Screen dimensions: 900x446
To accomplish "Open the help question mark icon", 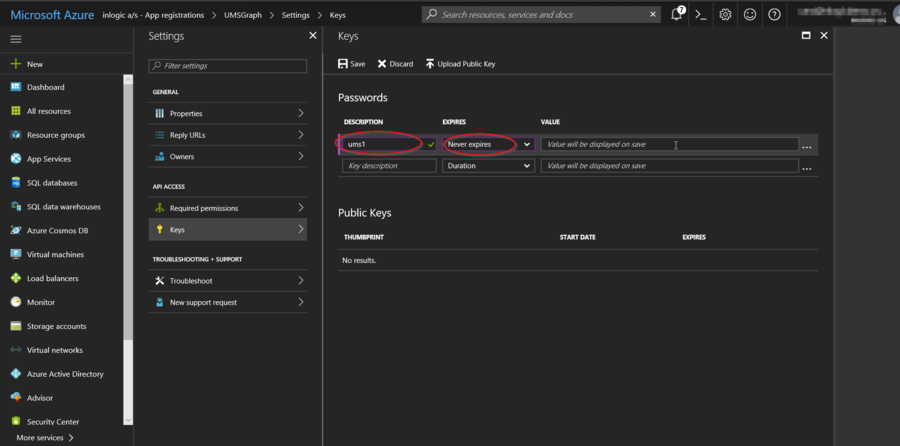I will [774, 15].
